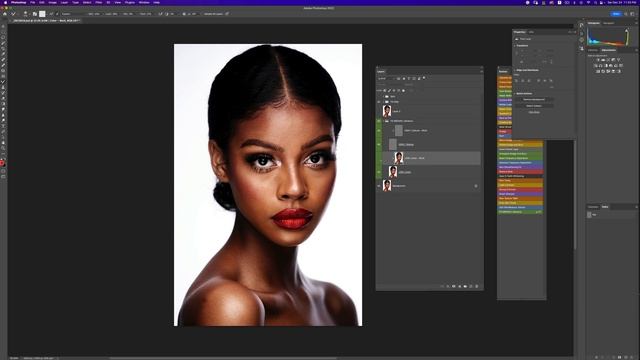This screenshot has height=360, width=640.
Task: Switch to the Channels tab
Action: (593, 207)
